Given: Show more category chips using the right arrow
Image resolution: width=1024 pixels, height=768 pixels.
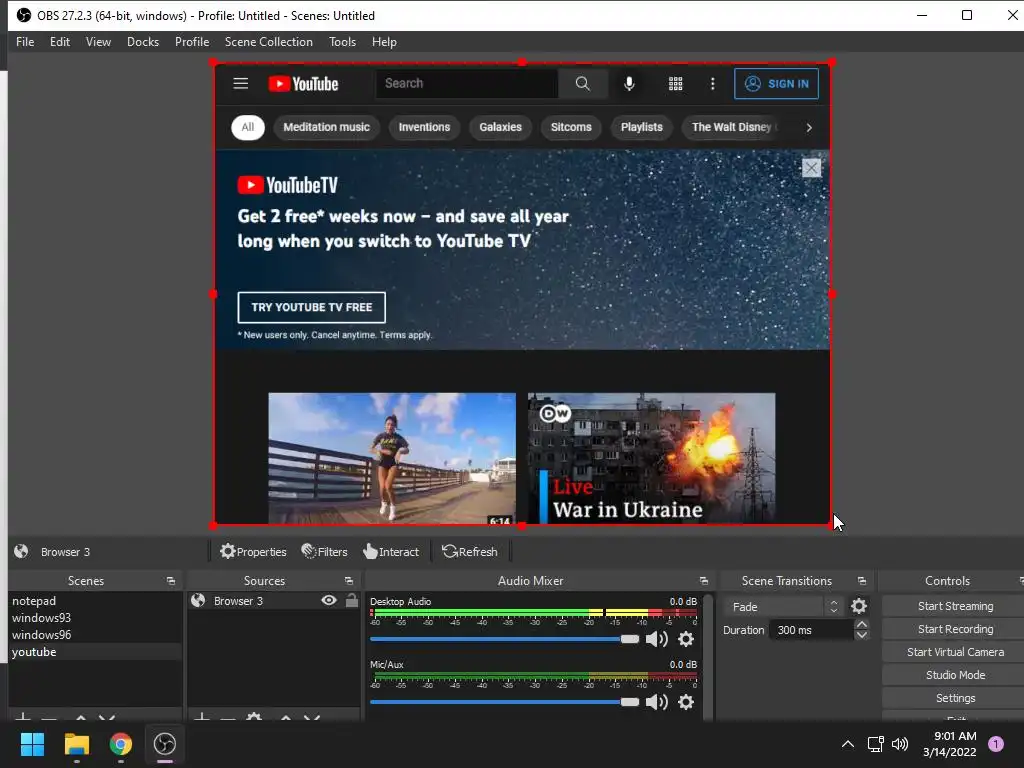Looking at the screenshot, I should point(808,127).
